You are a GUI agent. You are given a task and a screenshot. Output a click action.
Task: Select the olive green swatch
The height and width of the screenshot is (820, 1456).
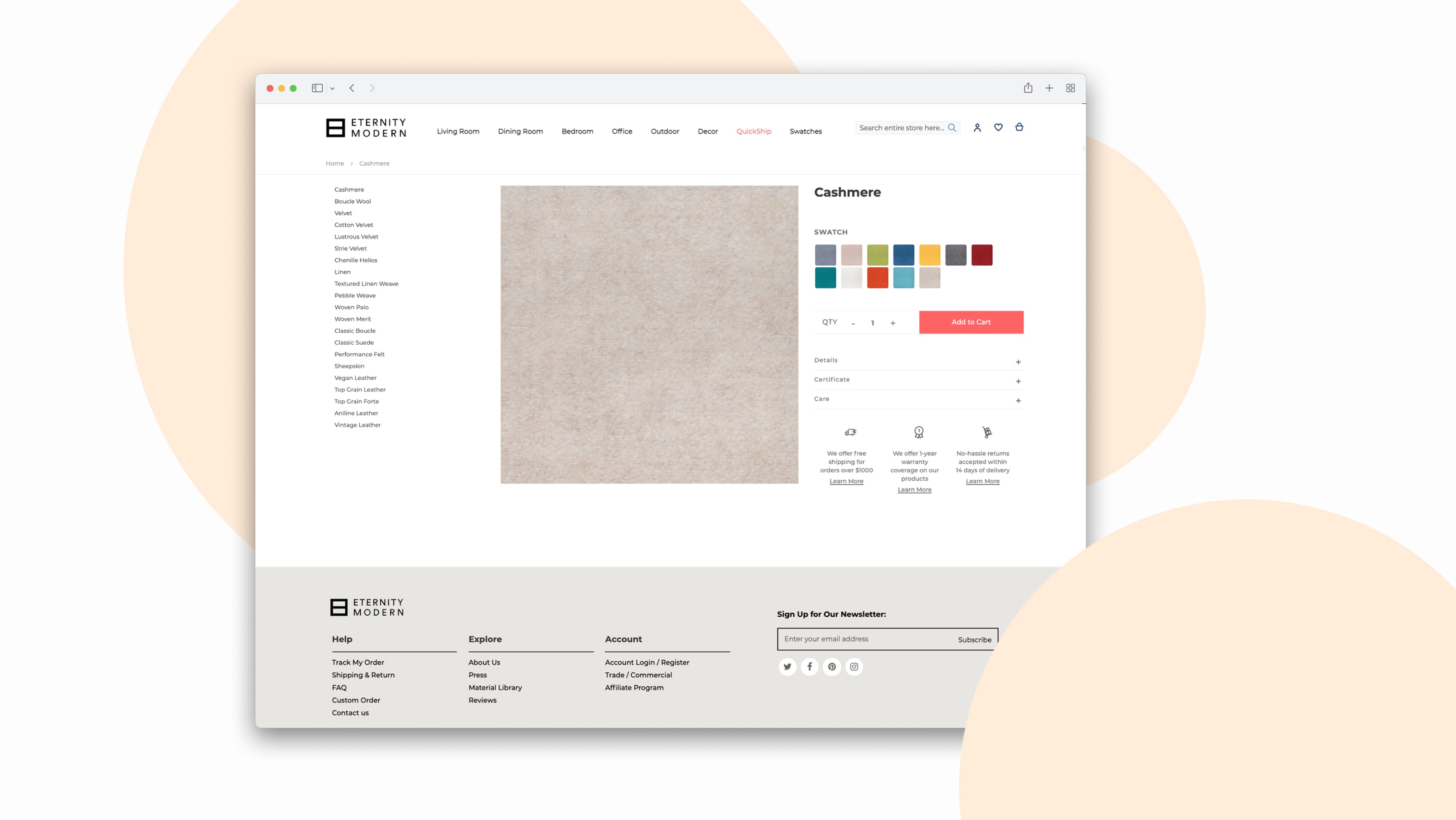[878, 255]
